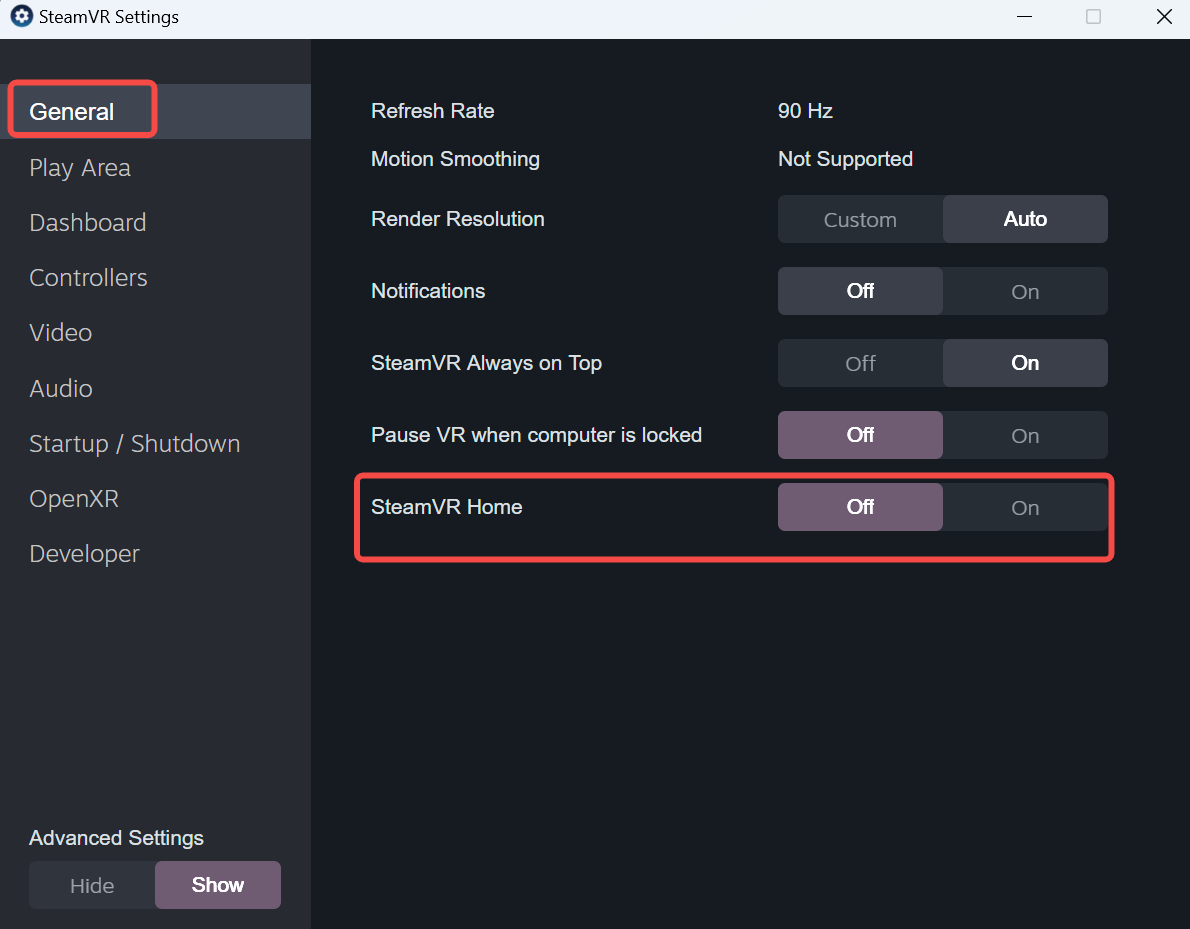Click the Pause VR when computer is locked label
Image resolution: width=1190 pixels, height=929 pixels.
coord(537,435)
